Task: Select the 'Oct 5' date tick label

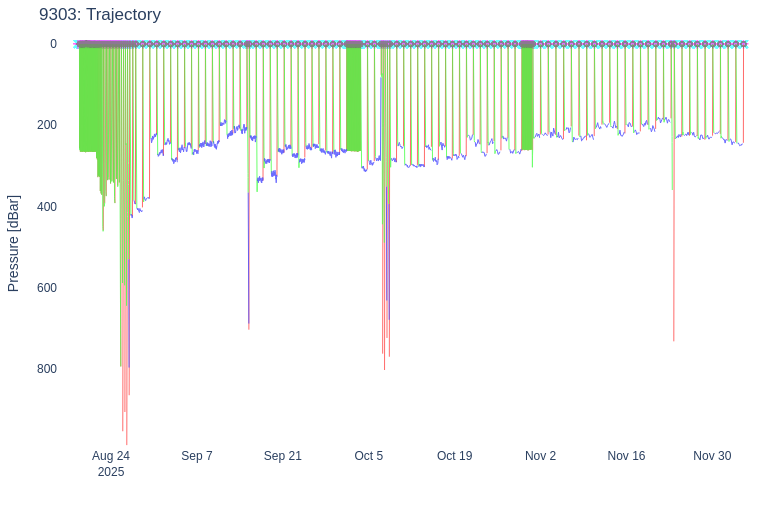Action: coord(369,456)
